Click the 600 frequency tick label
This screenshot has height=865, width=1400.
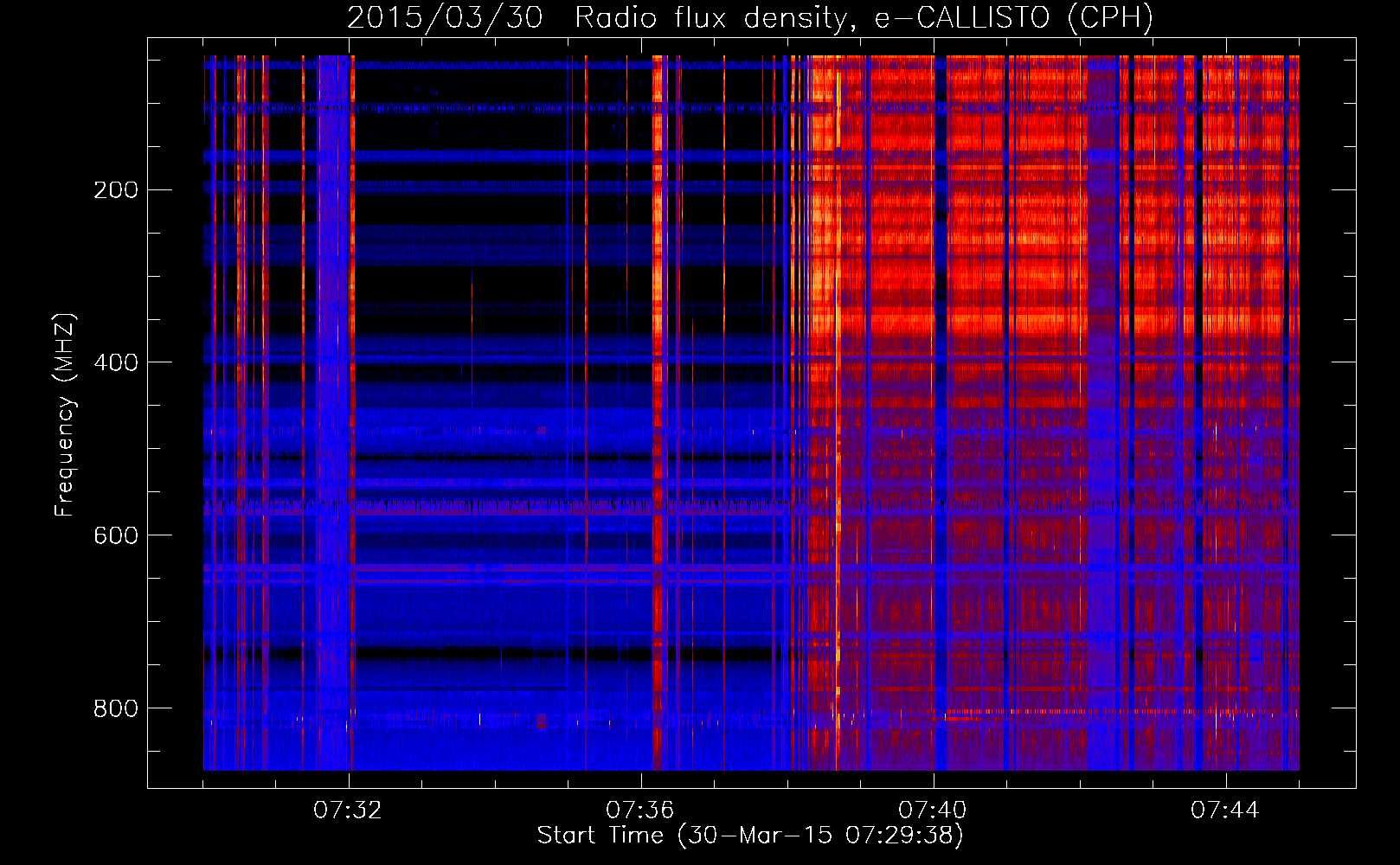coord(116,535)
